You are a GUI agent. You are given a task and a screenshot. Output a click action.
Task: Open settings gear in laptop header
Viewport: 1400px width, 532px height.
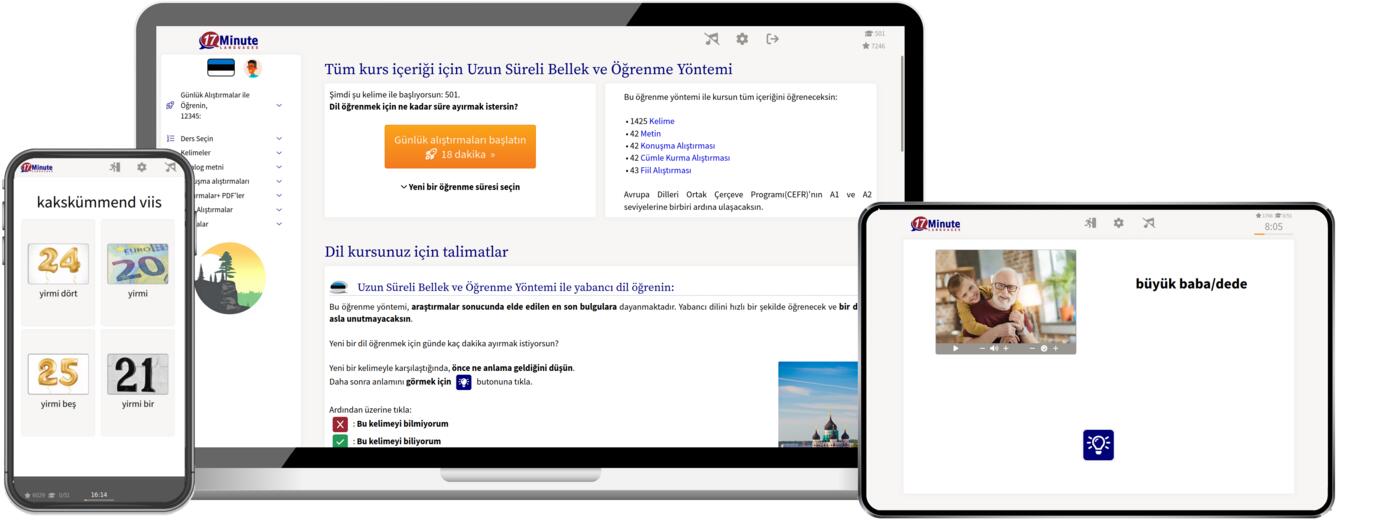coord(742,39)
